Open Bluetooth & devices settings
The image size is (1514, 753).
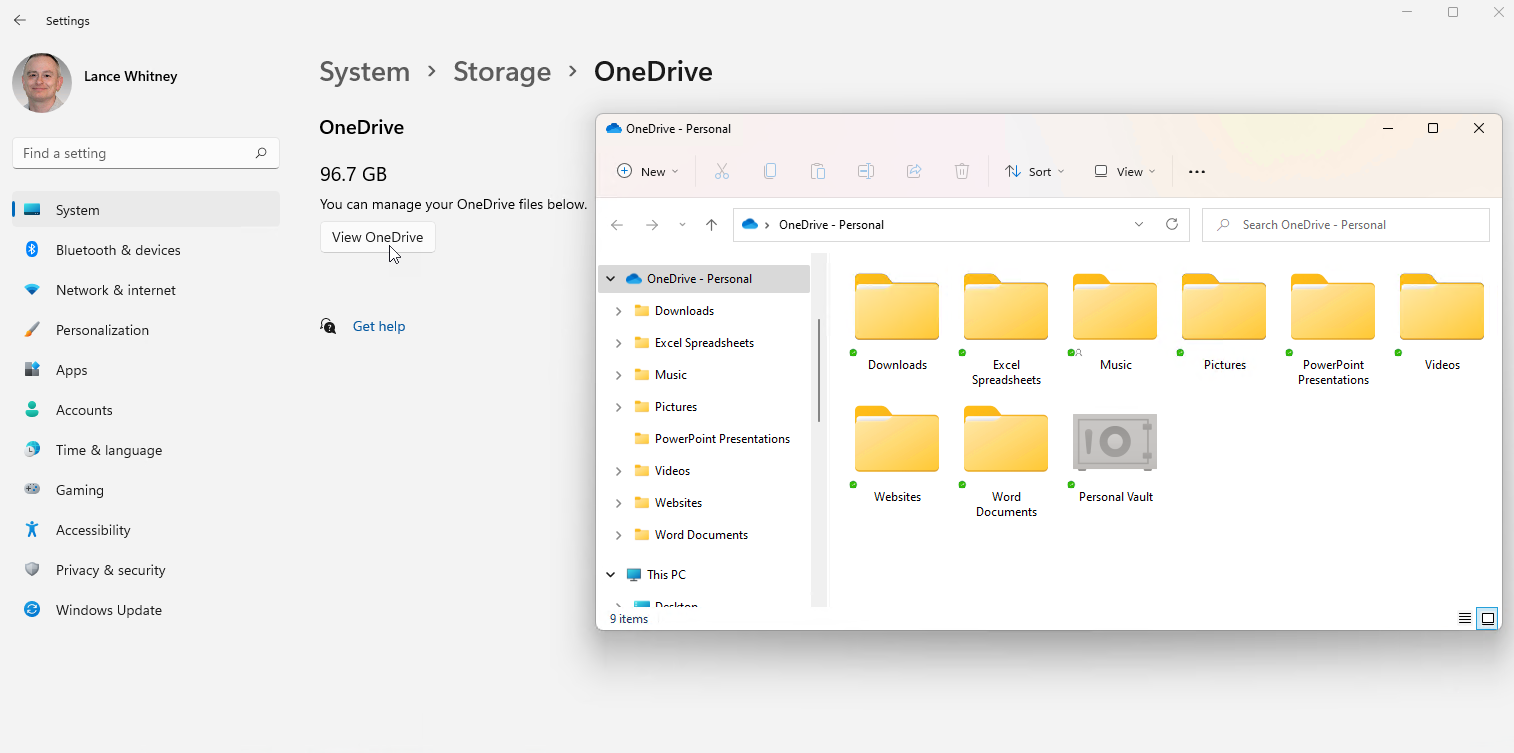click(146, 250)
